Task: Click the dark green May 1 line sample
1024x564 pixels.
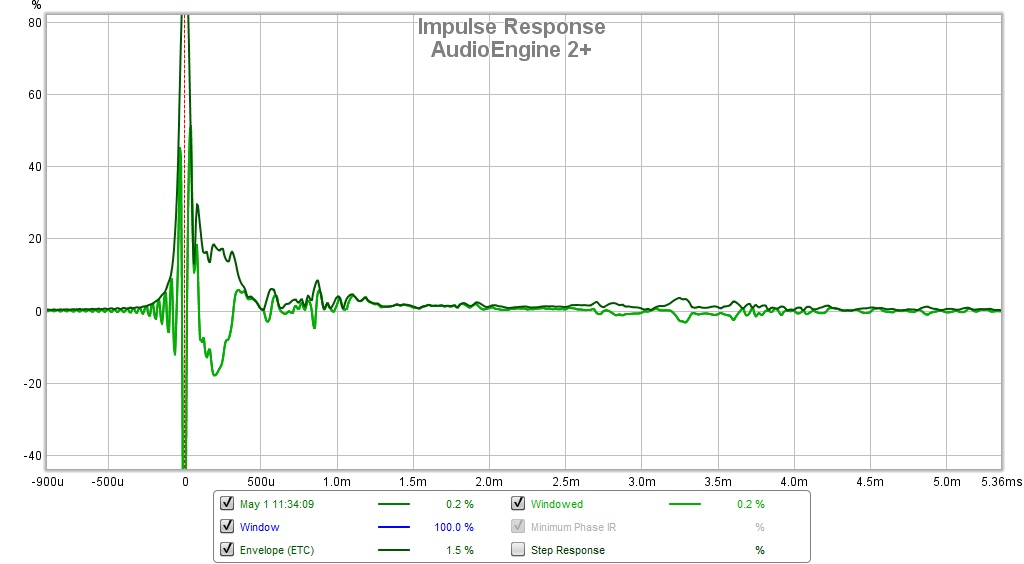Action: pos(394,504)
